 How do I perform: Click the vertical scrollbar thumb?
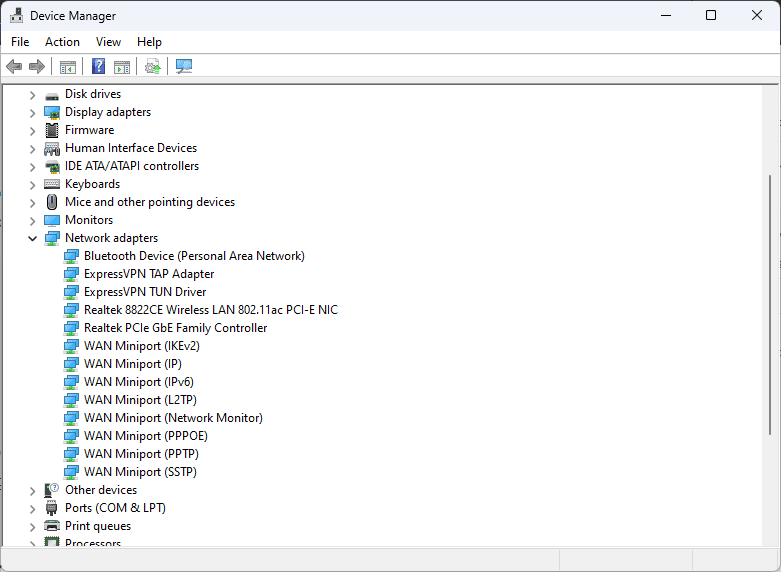[x=770, y=305]
